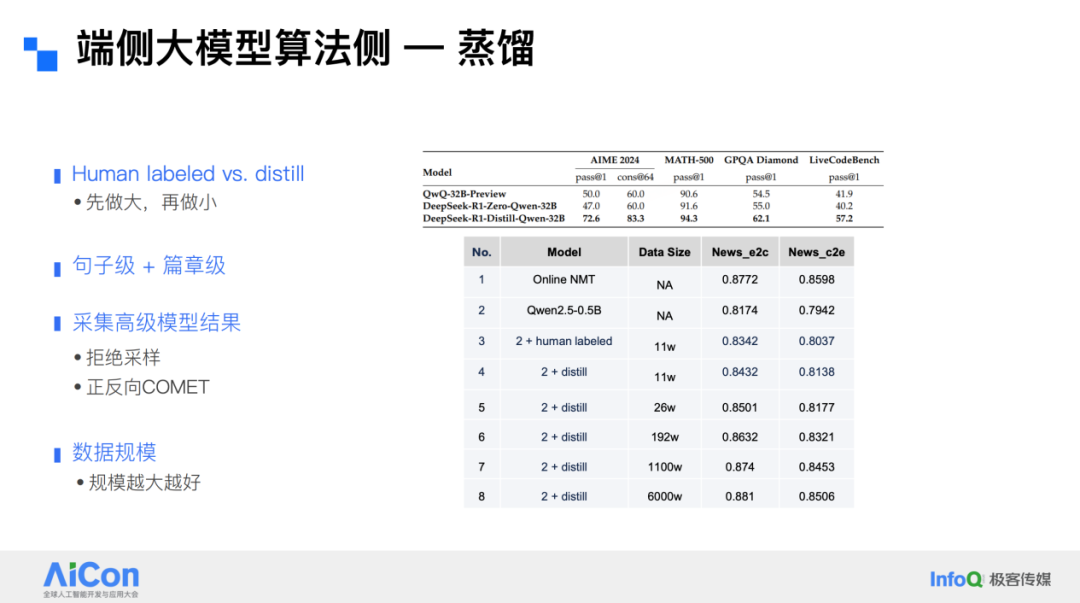Screen dimensions: 1080x603
Task: Click the 192w data size cell
Action: [664, 437]
